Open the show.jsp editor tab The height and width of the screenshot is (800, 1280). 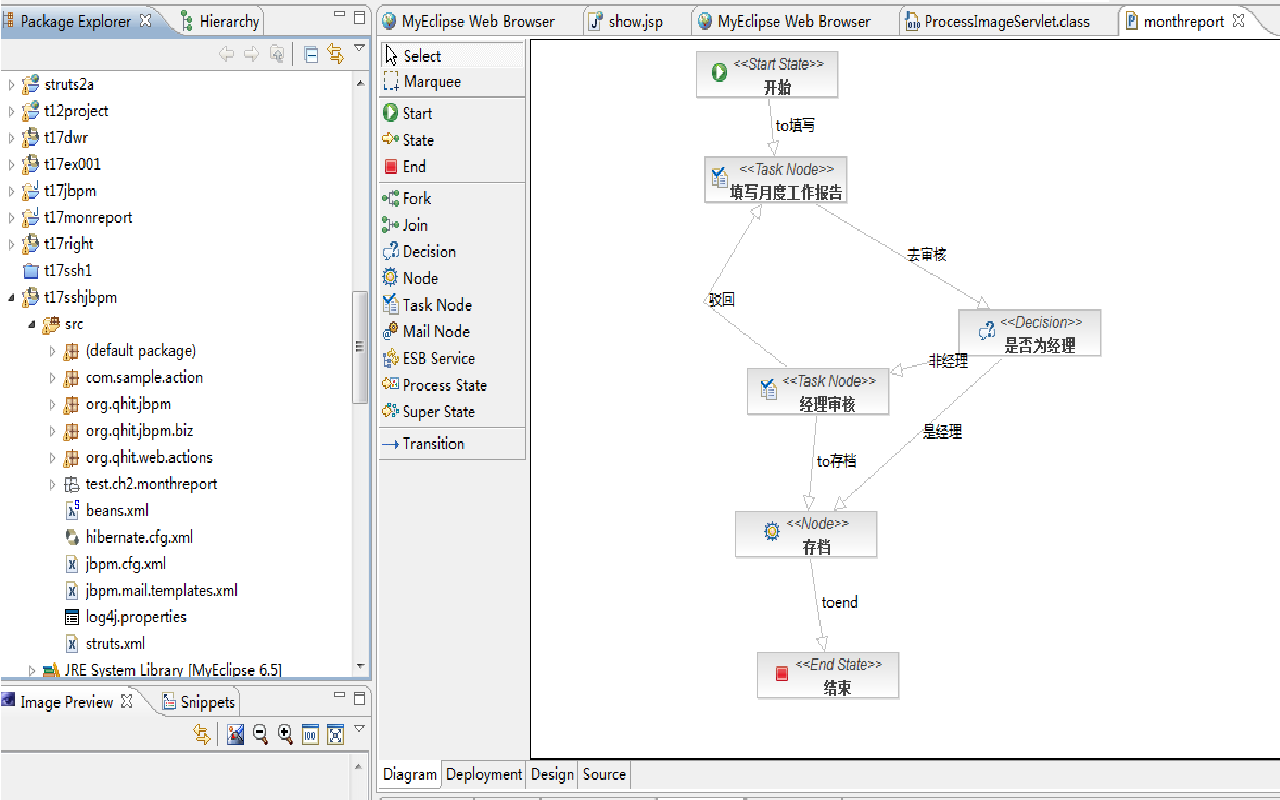(x=627, y=21)
